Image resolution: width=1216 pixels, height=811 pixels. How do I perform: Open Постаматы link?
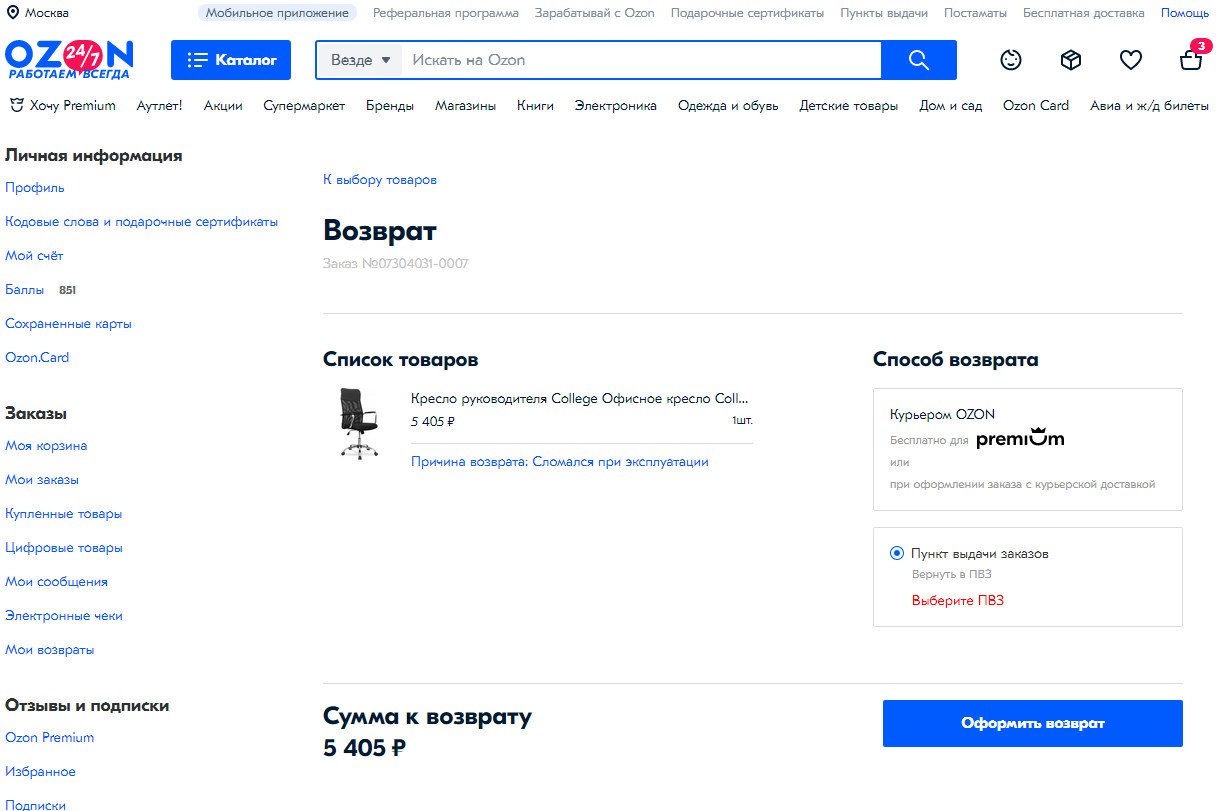click(975, 13)
